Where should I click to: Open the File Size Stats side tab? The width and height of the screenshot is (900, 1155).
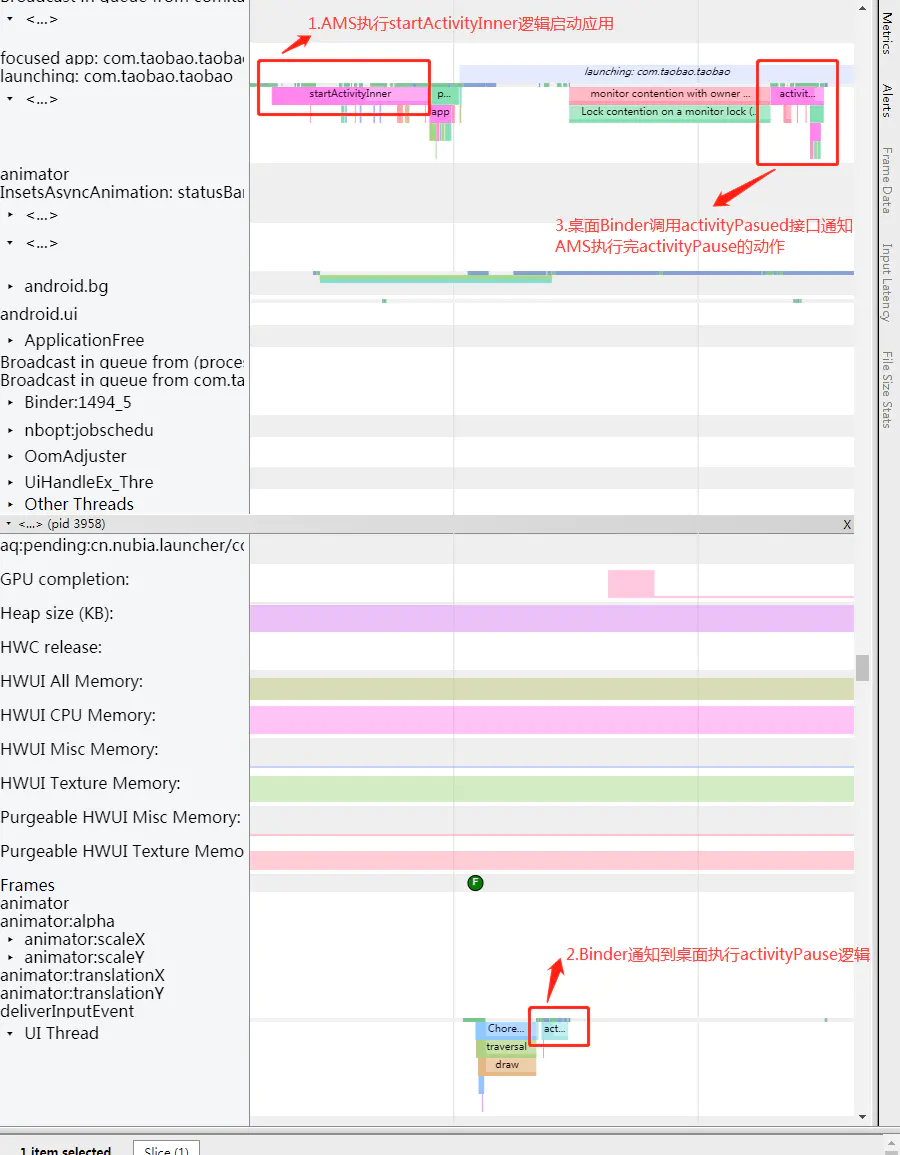click(887, 389)
